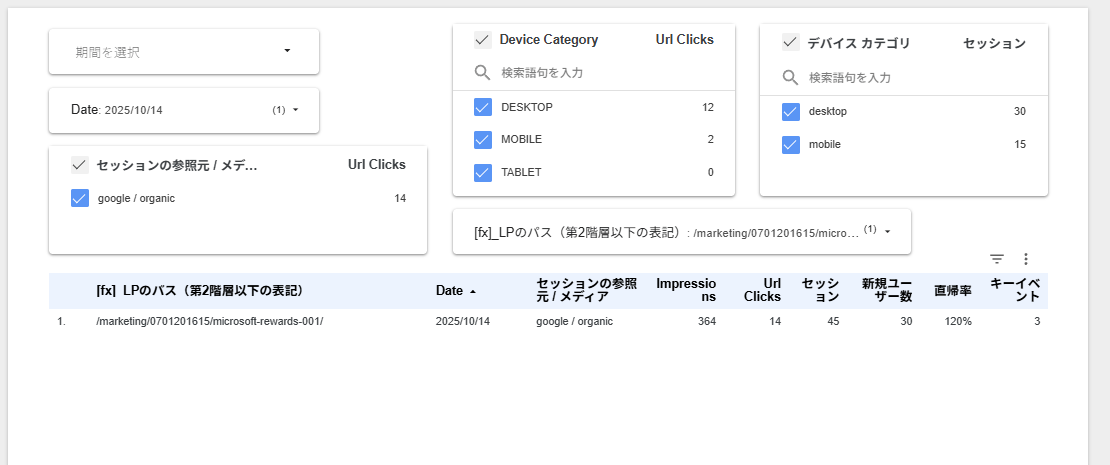Toggle select-all checkmark for デバイス カテゴリ
Image resolution: width=1110 pixels, height=465 pixels.
[x=790, y=42]
